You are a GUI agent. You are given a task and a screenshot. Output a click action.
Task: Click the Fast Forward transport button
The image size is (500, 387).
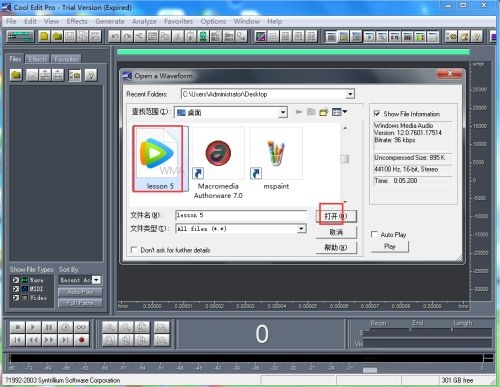tap(49, 340)
